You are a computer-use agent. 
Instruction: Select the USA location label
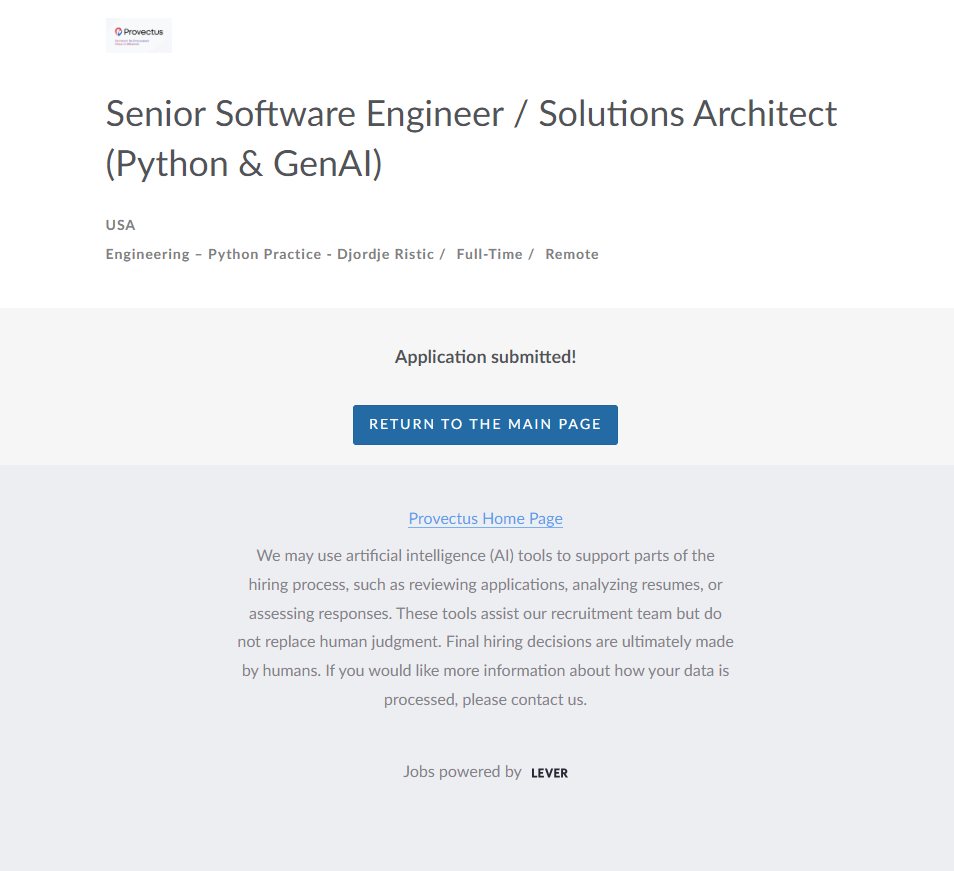click(x=120, y=225)
